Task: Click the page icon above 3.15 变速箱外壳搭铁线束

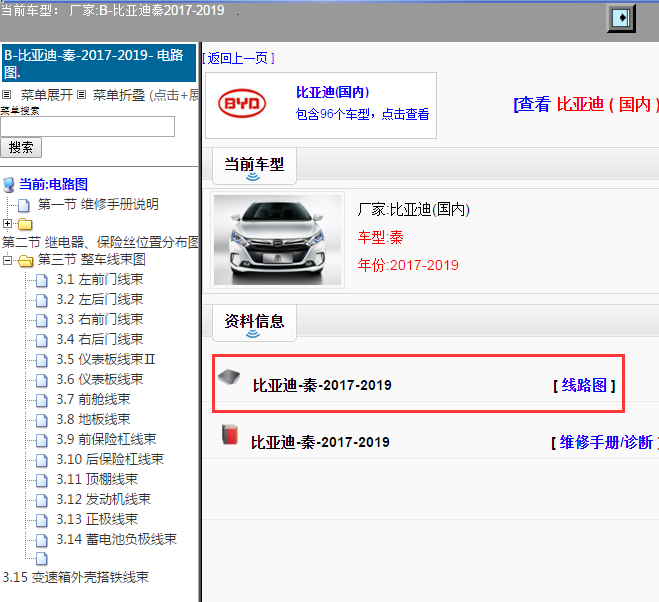Action: 42,558
